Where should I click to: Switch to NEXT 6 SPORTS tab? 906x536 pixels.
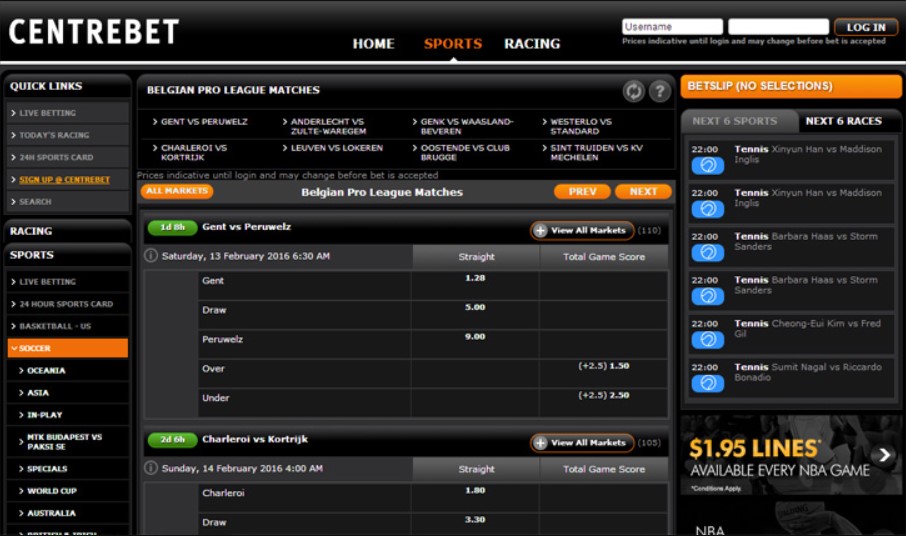pyautogui.click(x=735, y=121)
